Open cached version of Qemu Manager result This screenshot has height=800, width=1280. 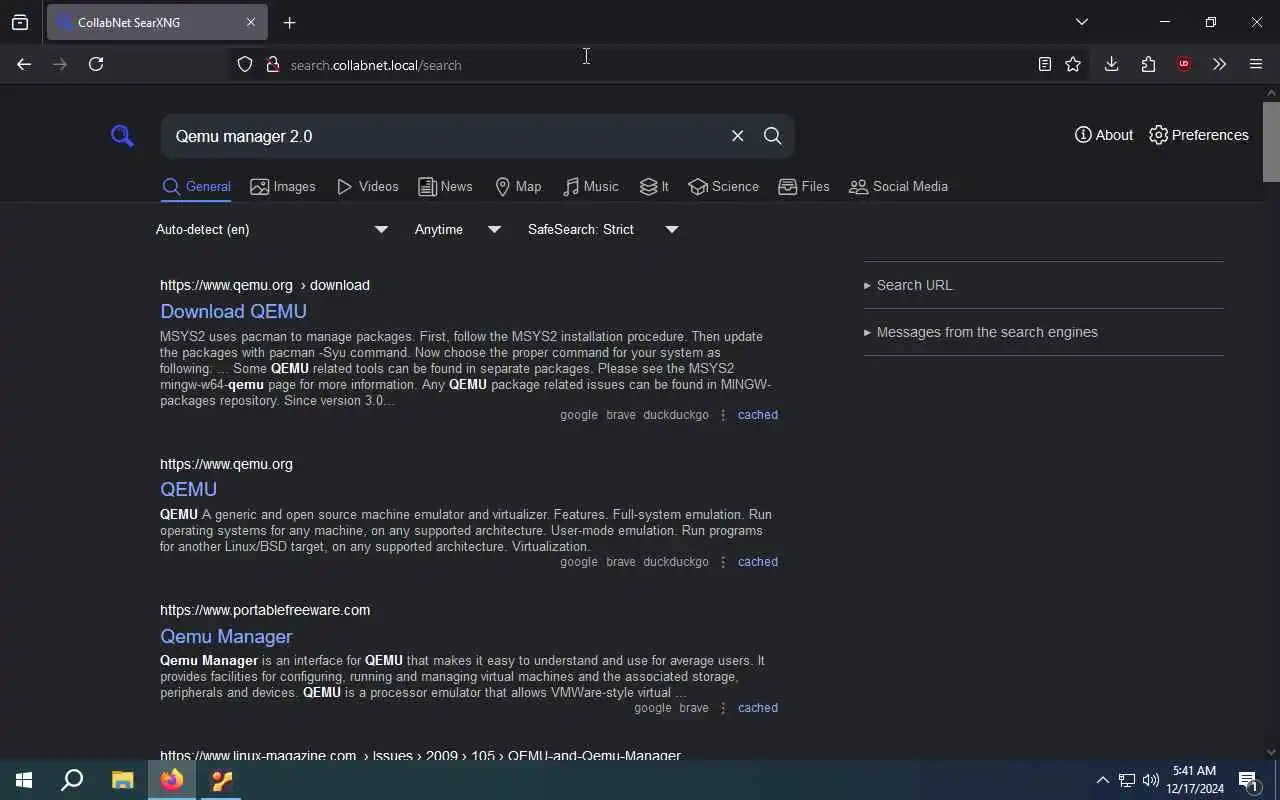757,707
